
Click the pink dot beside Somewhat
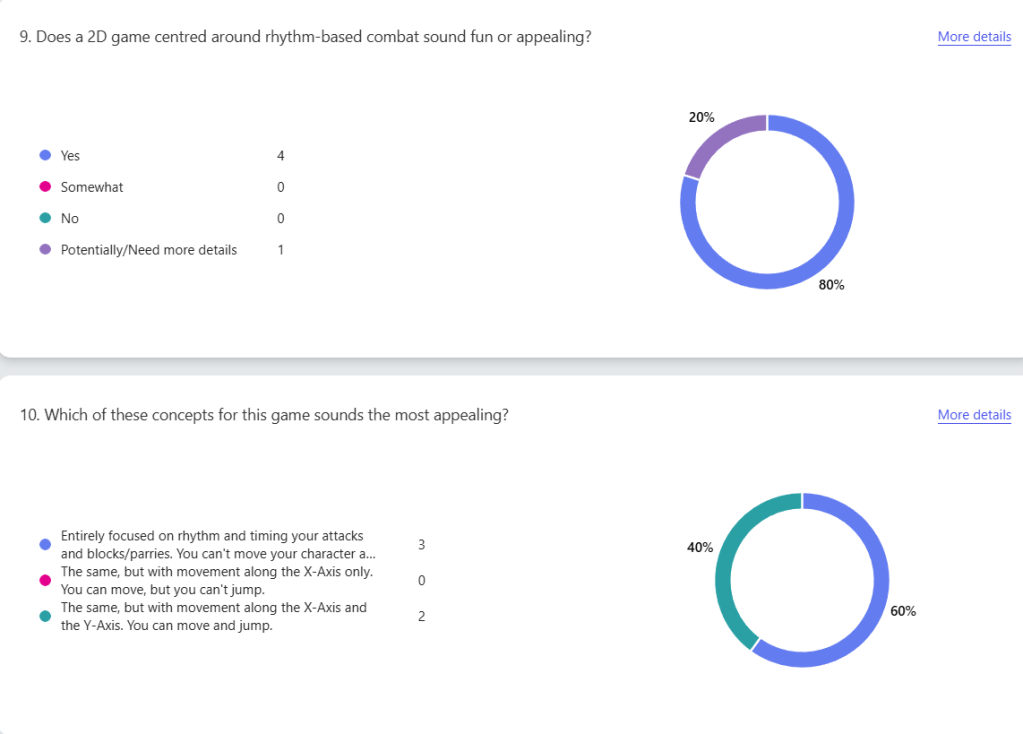pyautogui.click(x=45, y=187)
